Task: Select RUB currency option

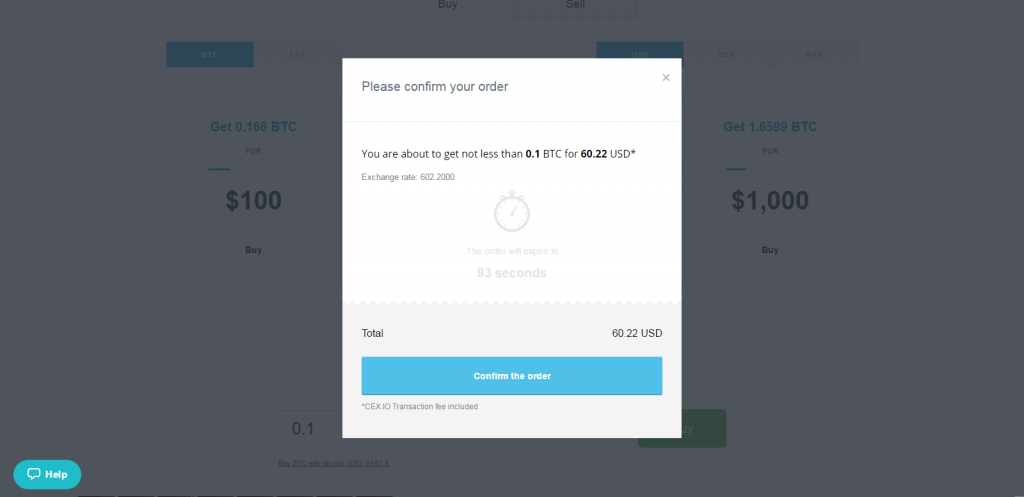Action: (814, 54)
